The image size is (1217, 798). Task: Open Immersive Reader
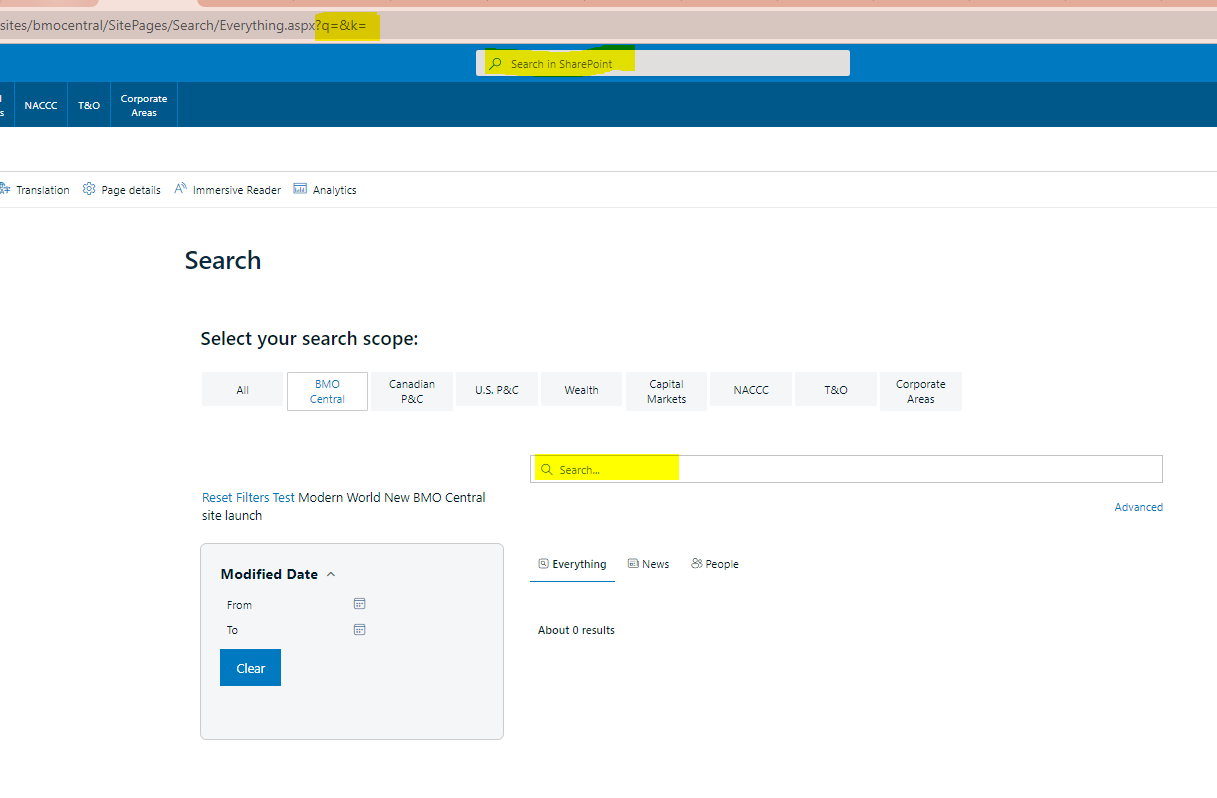(180, 189)
